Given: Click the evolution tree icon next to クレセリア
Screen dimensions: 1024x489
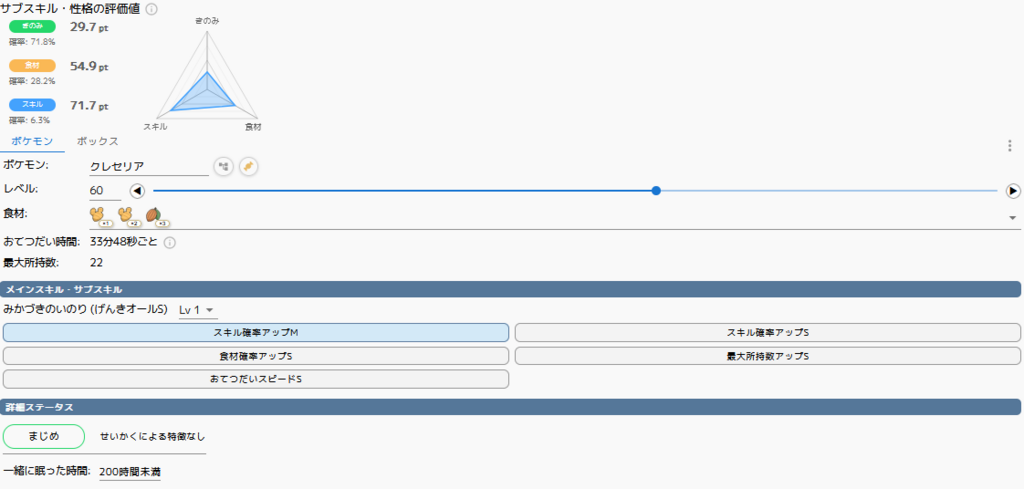Looking at the screenshot, I should pos(222,166).
